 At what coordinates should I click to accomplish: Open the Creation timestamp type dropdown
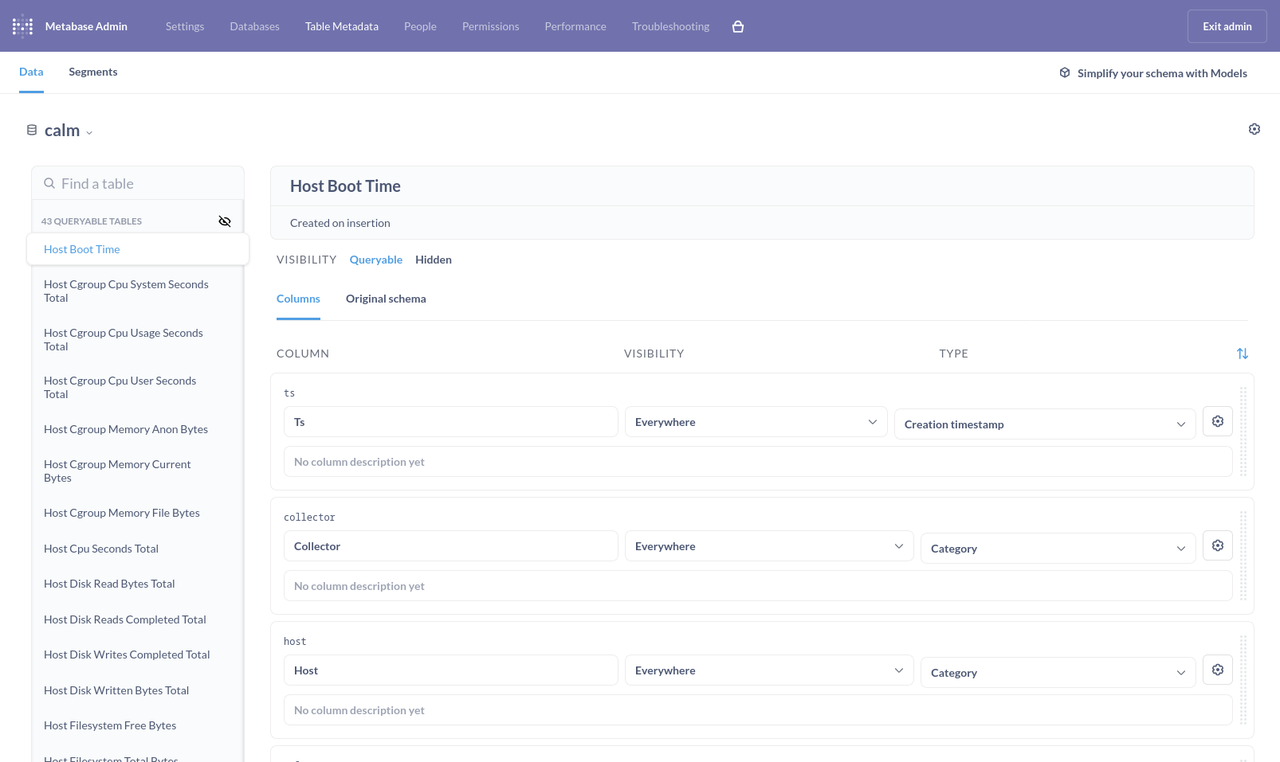coord(1044,423)
